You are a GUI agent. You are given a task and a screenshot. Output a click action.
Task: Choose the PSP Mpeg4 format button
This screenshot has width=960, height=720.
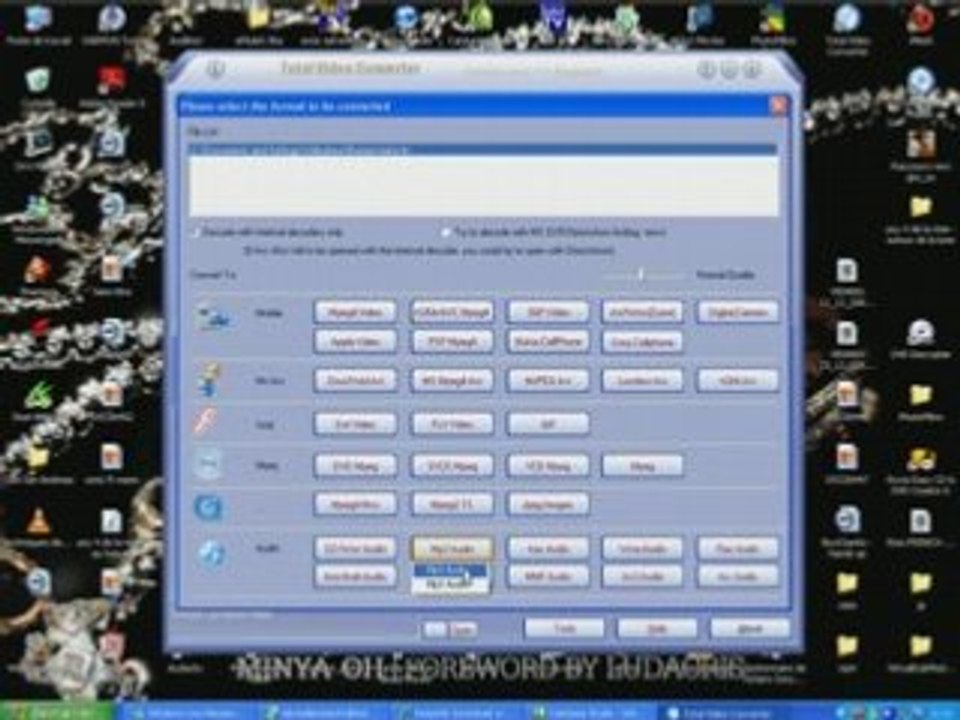coord(452,341)
